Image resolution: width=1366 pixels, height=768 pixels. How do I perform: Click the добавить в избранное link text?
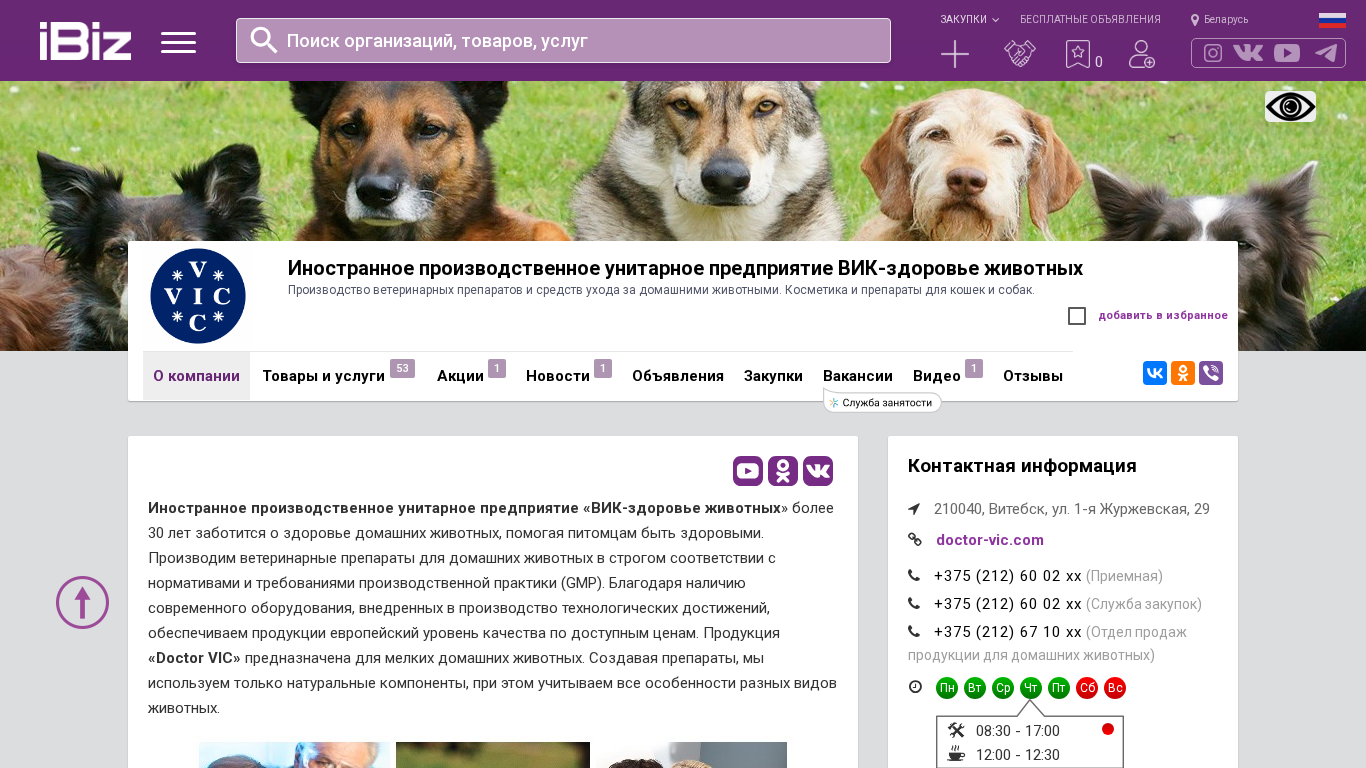click(1163, 316)
